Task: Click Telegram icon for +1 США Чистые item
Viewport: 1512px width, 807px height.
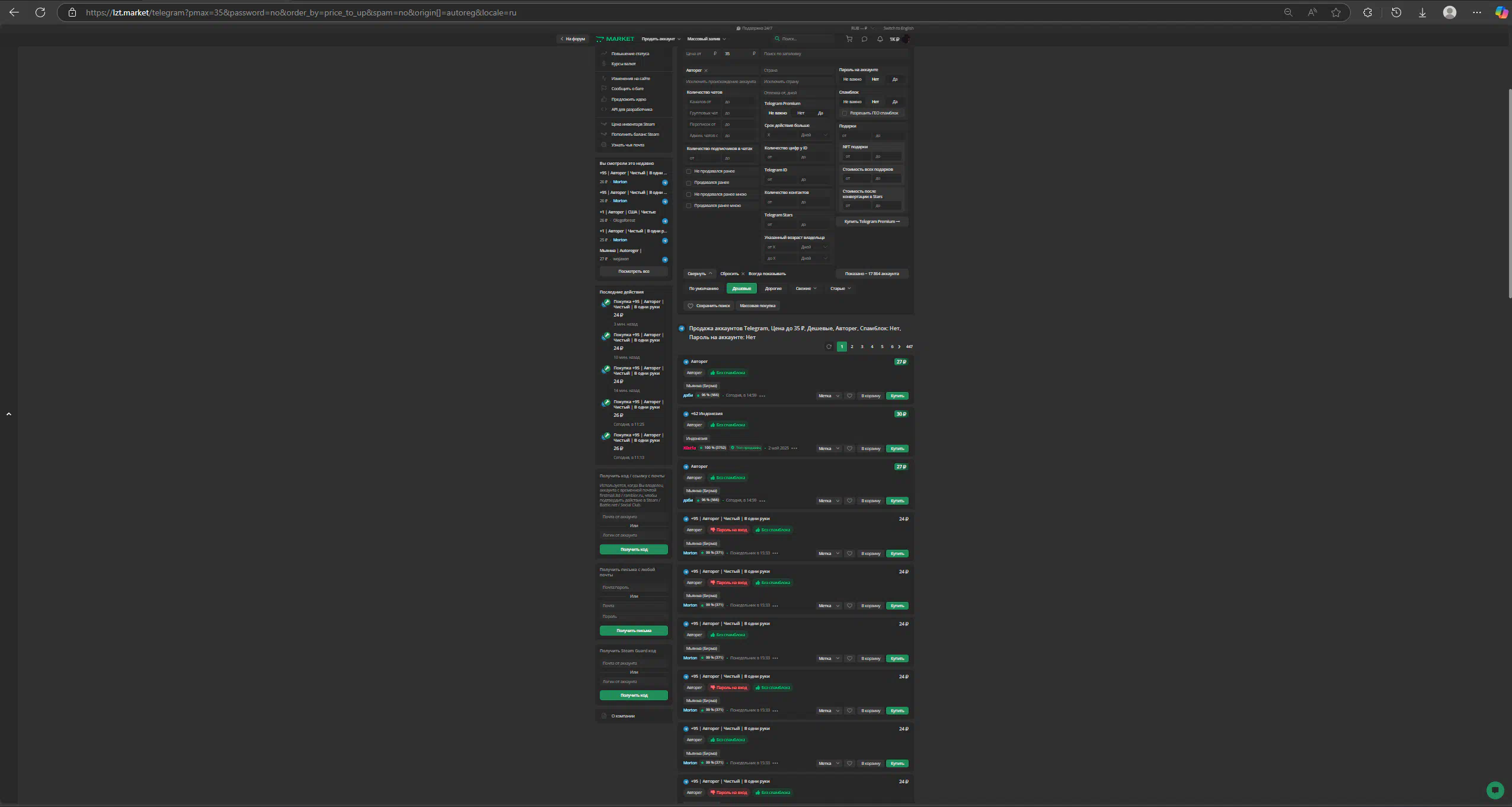Action: (x=665, y=221)
